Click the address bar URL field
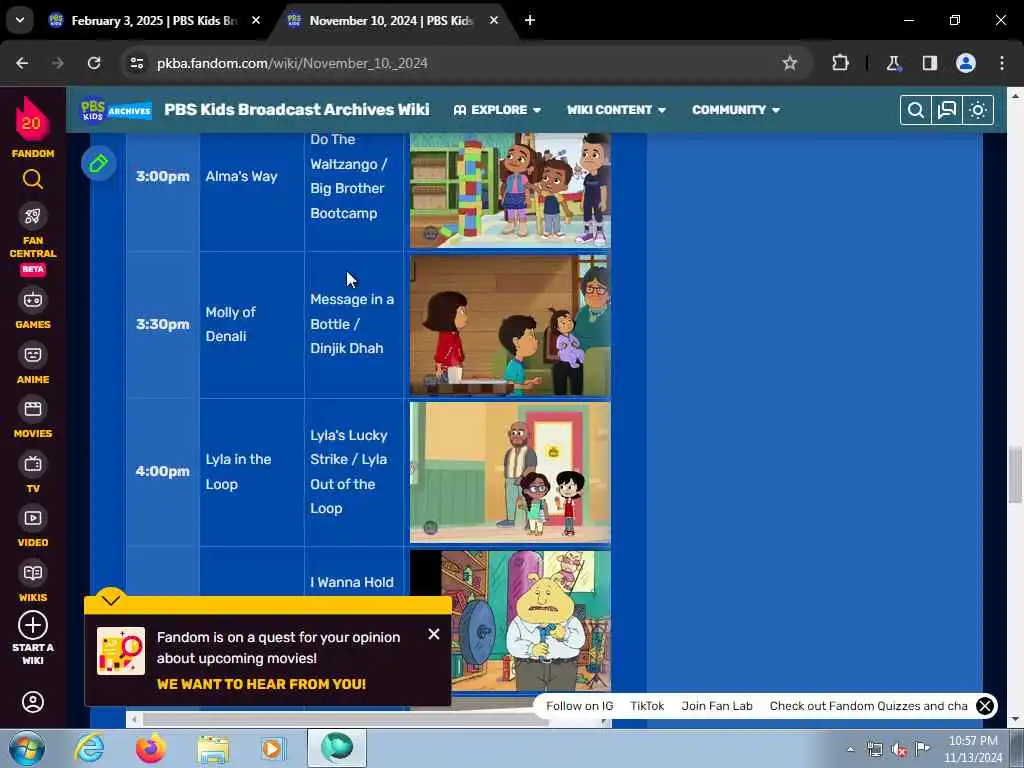 click(x=457, y=63)
